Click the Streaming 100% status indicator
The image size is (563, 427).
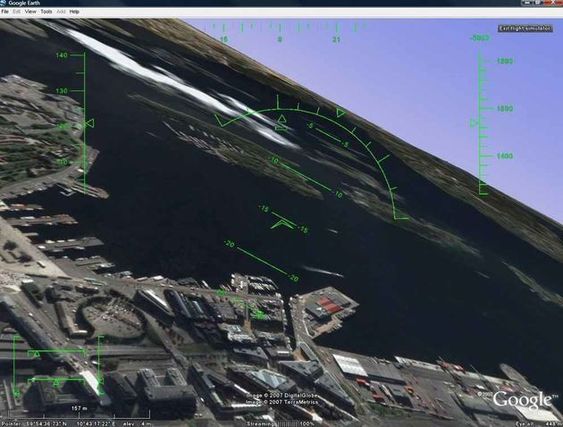tap(281, 424)
